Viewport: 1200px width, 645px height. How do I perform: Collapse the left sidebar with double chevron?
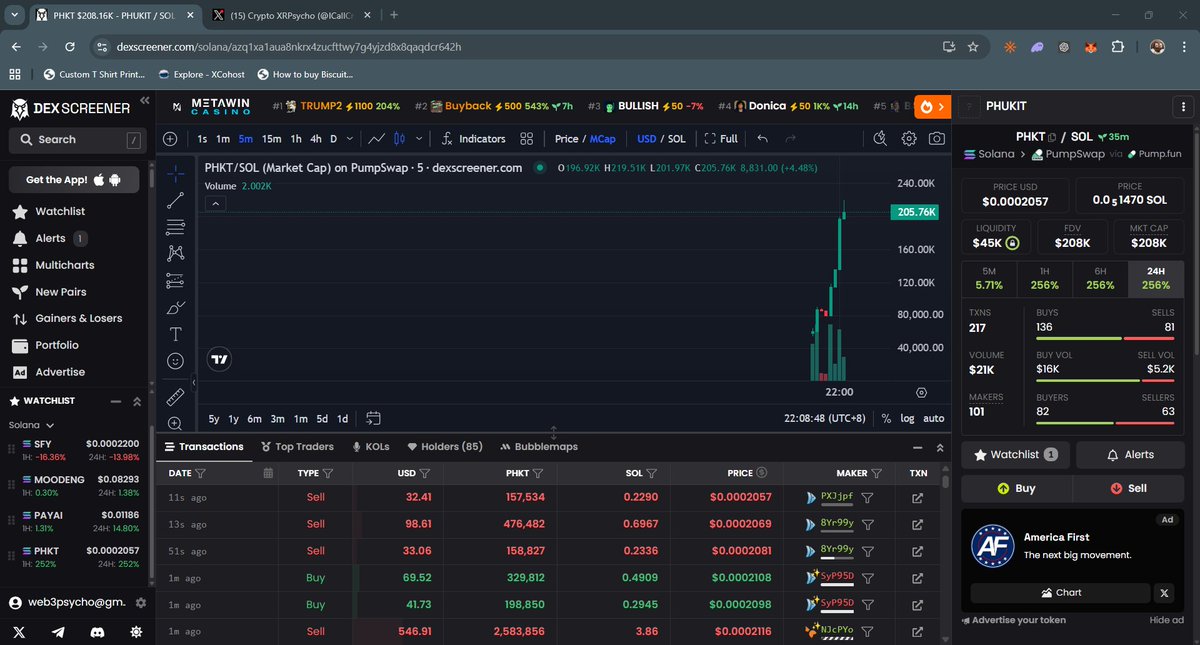[145, 100]
